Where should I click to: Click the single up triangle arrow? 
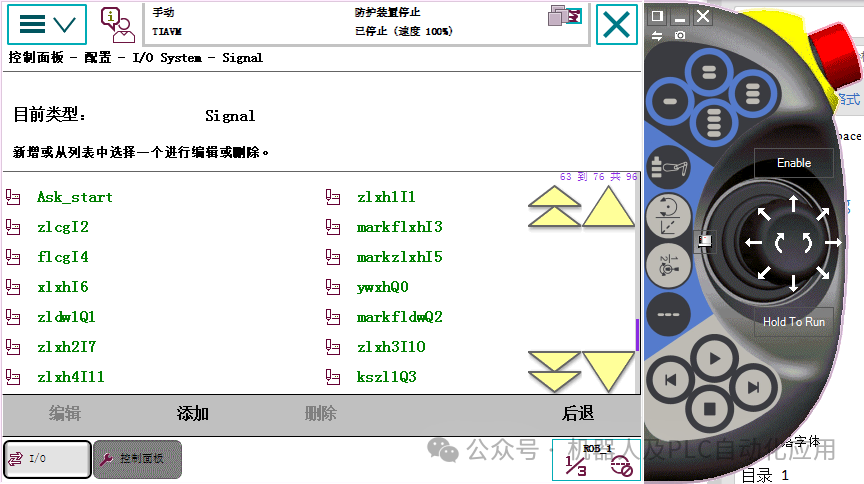pos(608,206)
